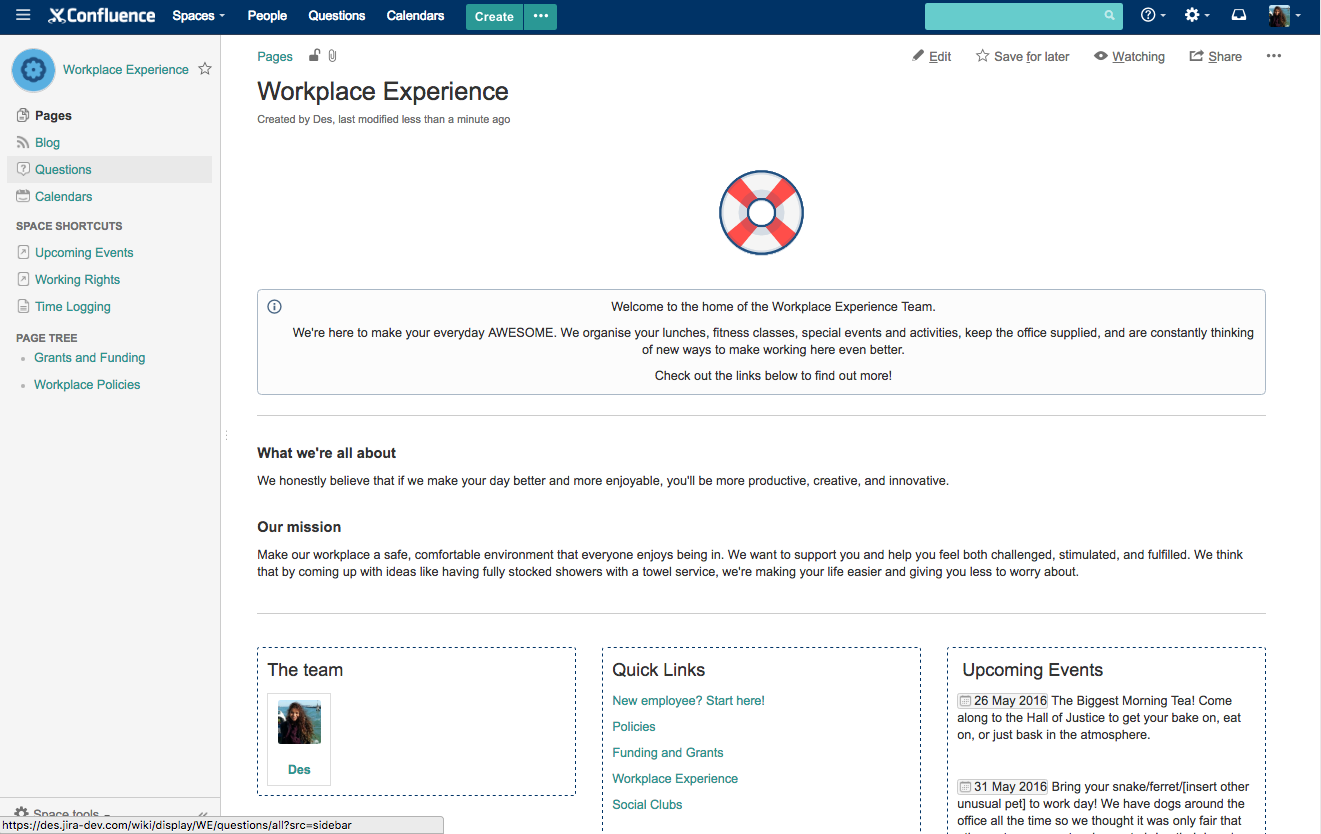This screenshot has height=834, width=1321.
Task: Click the ellipsis button beside Create
Action: pos(540,16)
